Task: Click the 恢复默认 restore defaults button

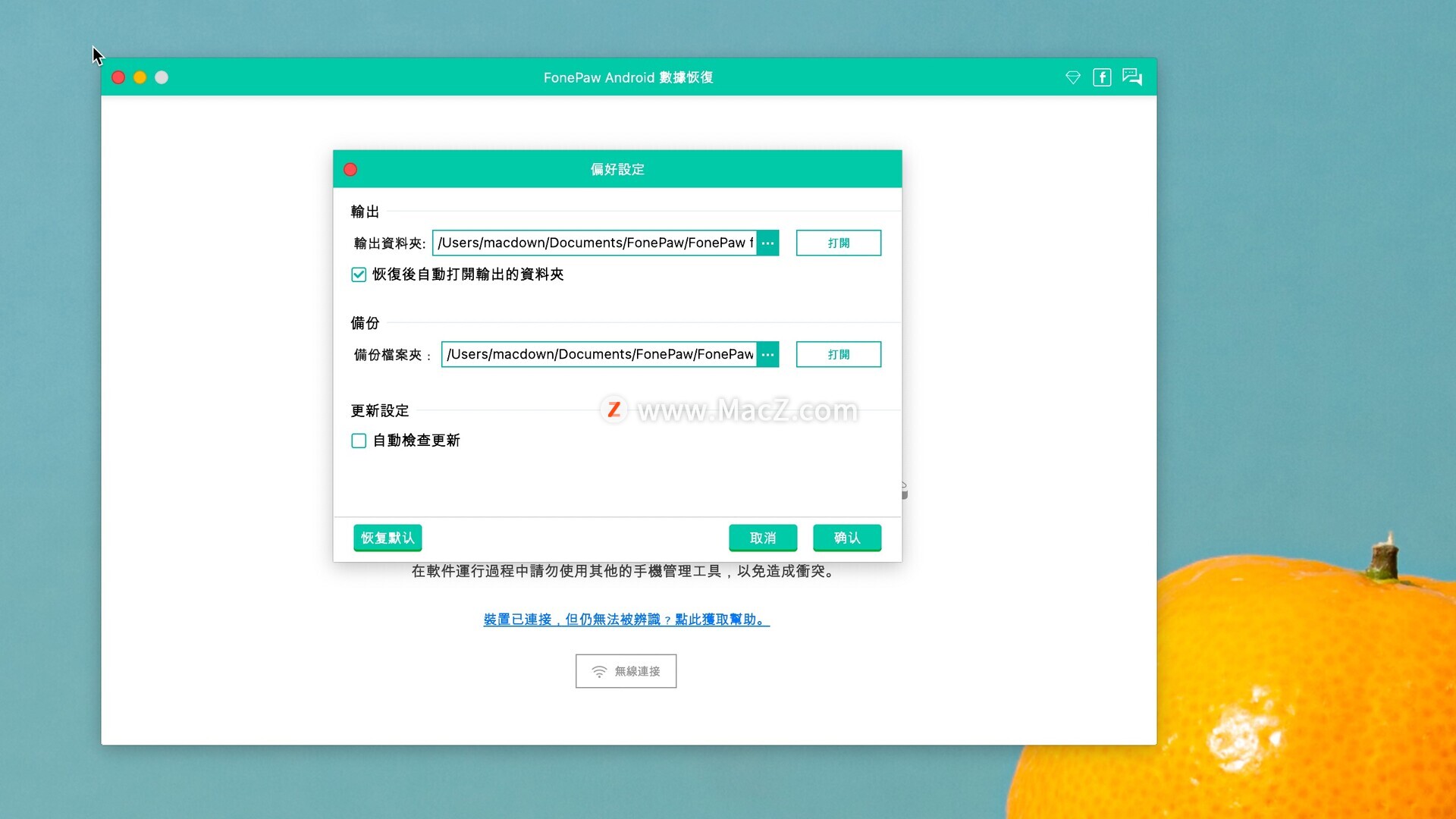Action: coord(388,538)
